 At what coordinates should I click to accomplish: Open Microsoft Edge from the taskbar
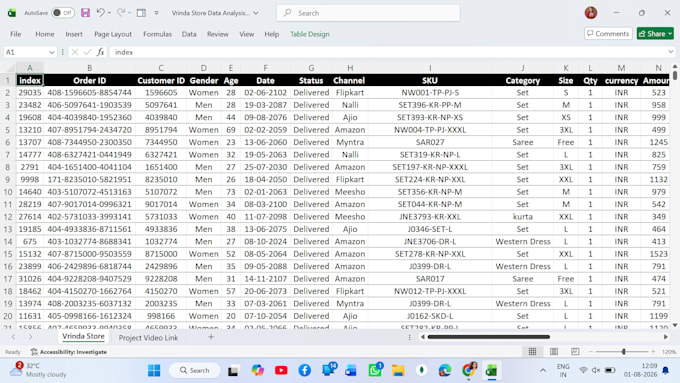pyautogui.click(x=445, y=370)
